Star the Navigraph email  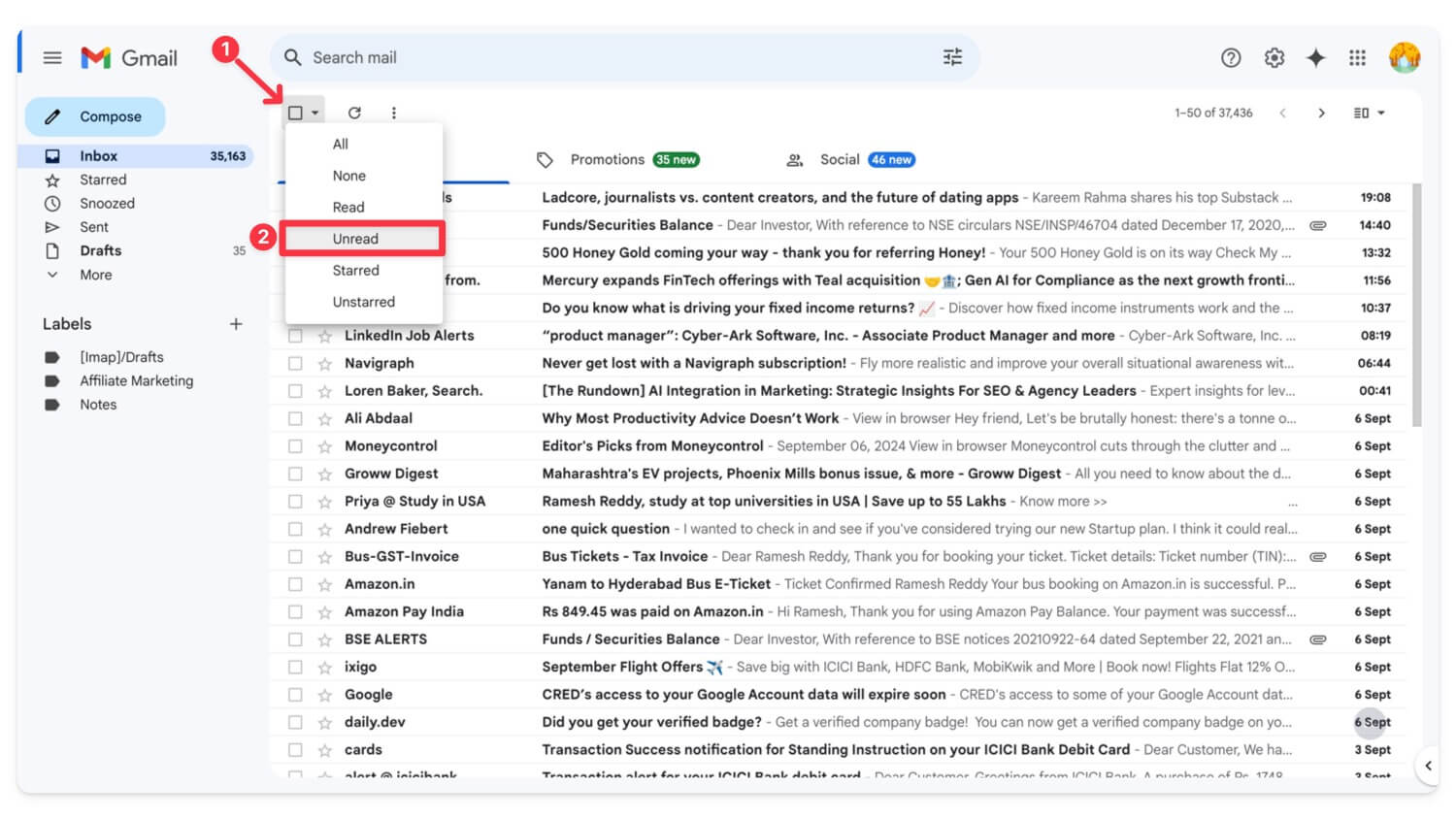[325, 364]
